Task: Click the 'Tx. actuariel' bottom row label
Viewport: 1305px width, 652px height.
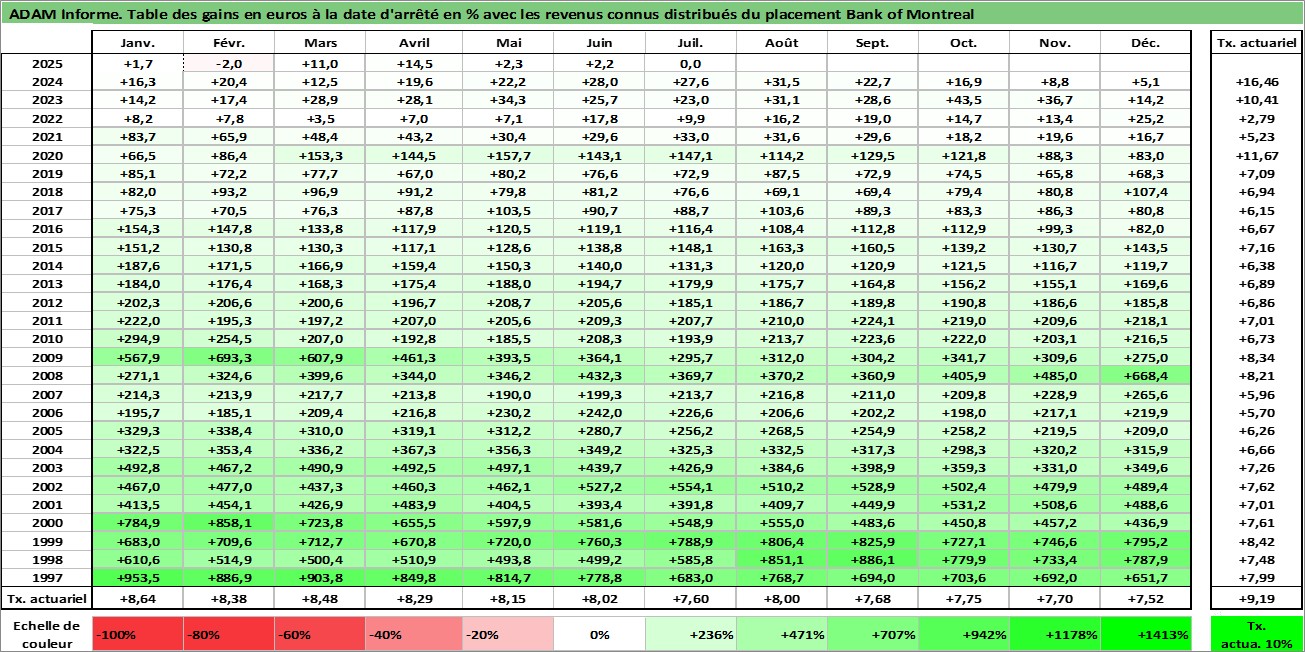Action: (47, 598)
